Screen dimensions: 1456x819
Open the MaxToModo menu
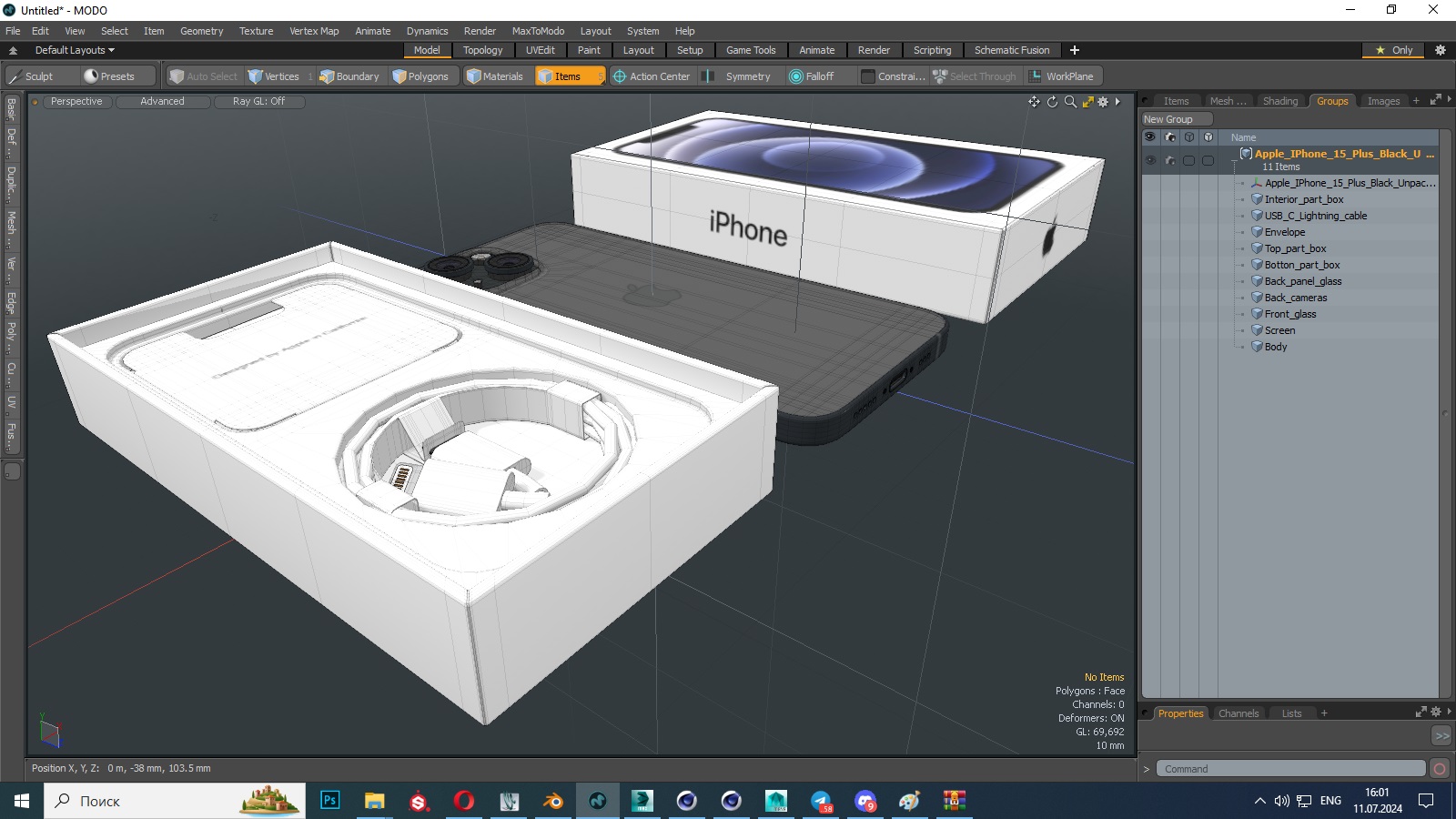pos(538,31)
